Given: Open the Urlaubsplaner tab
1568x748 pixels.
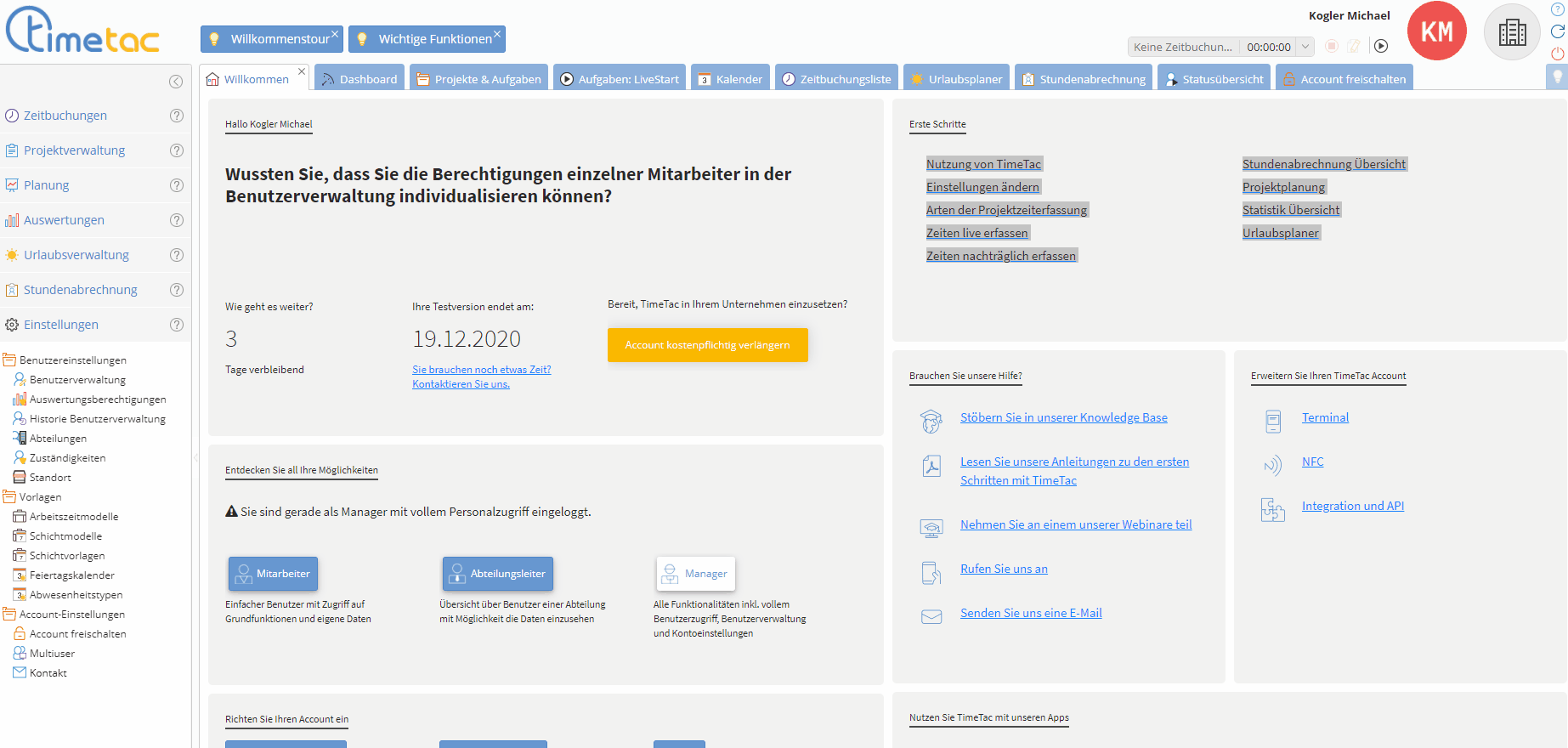Looking at the screenshot, I should coord(956,79).
